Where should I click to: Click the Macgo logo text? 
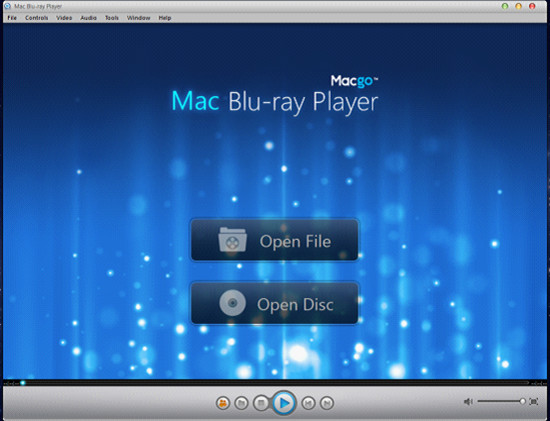click(354, 81)
